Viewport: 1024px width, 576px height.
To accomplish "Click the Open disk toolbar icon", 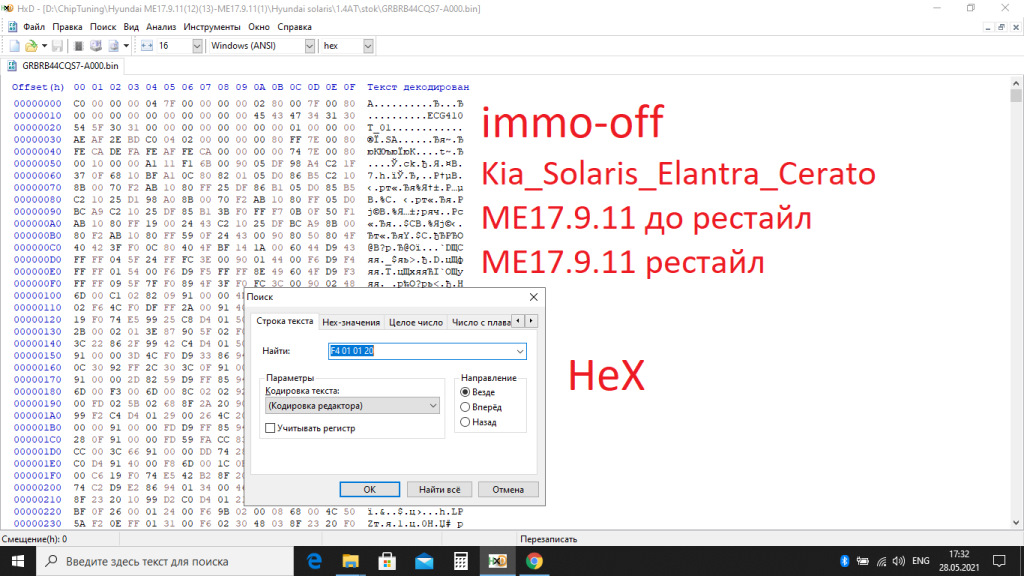I will (96, 46).
